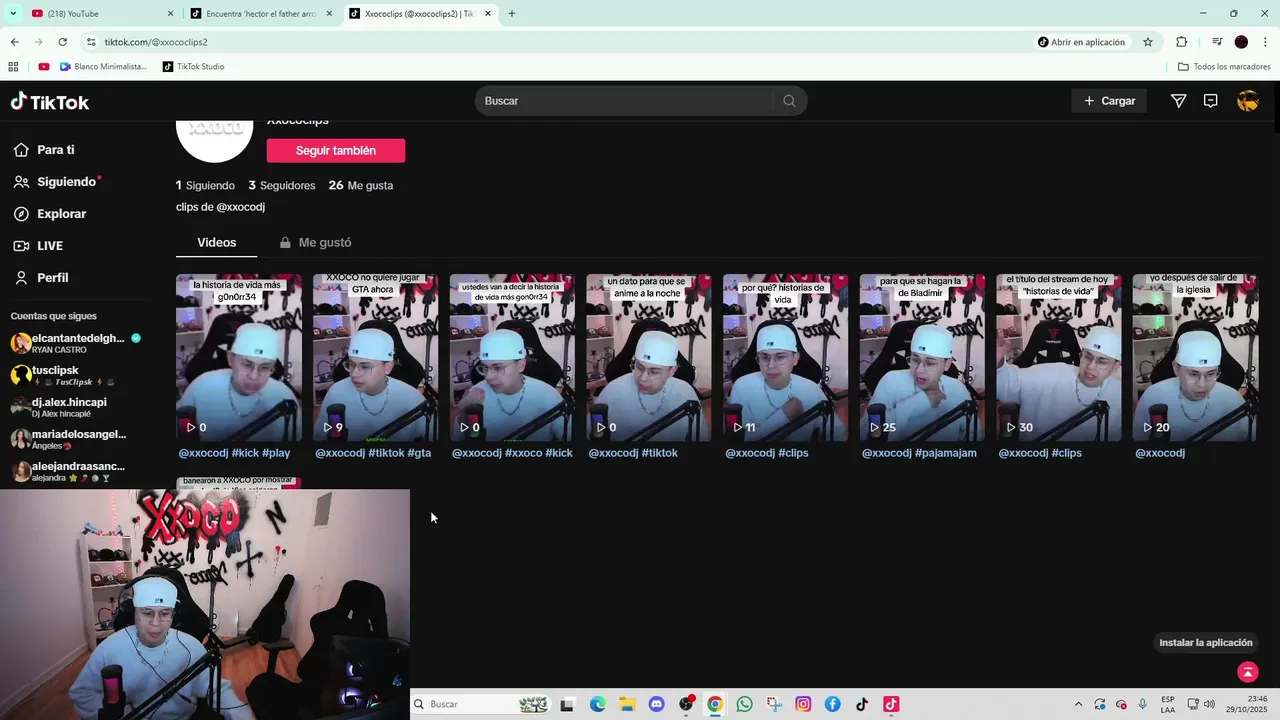Open the Chrome apps grid in bookmarks bar
This screenshot has height=720, width=1280.
(13, 67)
